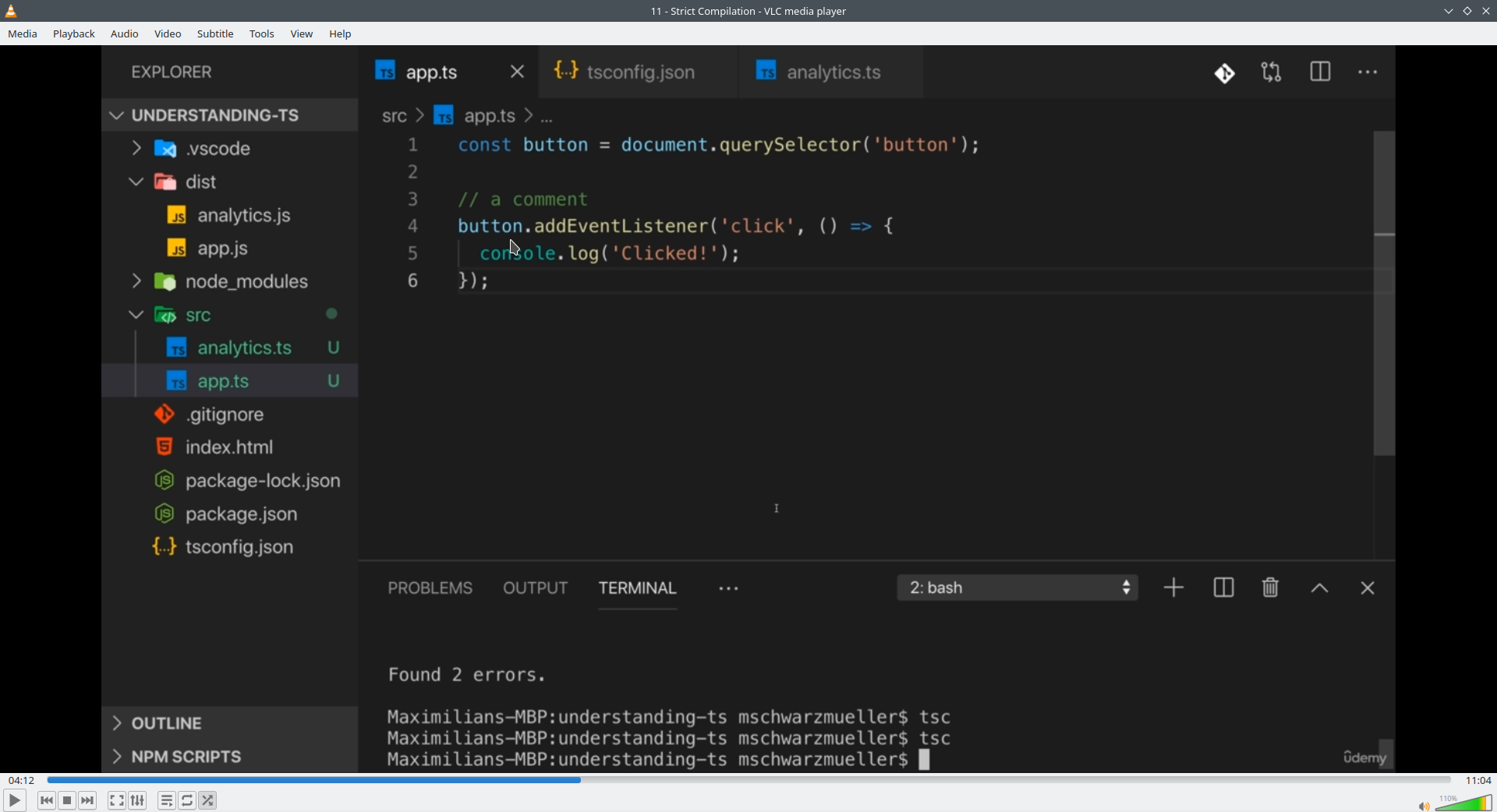Toggle the VLC playlist view
This screenshot has height=812, width=1497.
167,801
